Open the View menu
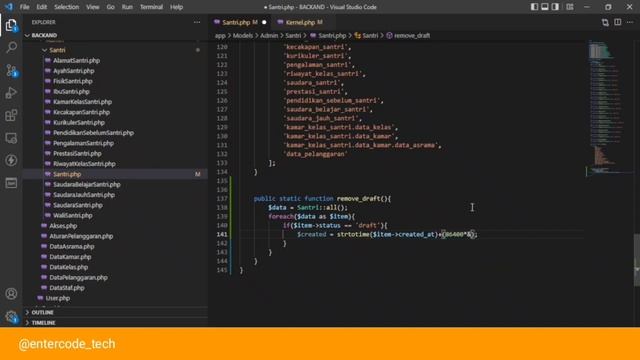The height and width of the screenshot is (360, 640). pos(93,7)
